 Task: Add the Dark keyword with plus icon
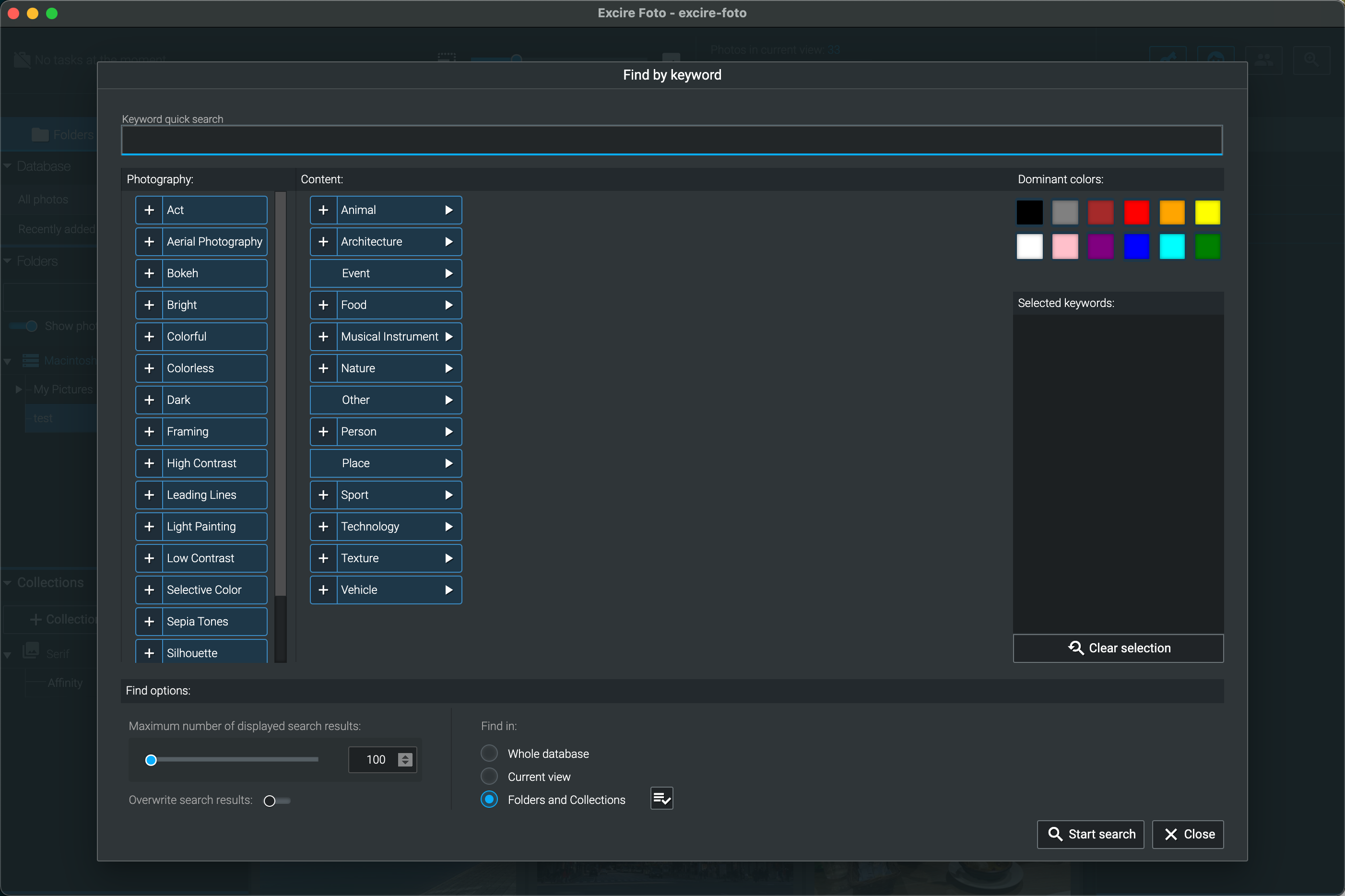click(149, 400)
